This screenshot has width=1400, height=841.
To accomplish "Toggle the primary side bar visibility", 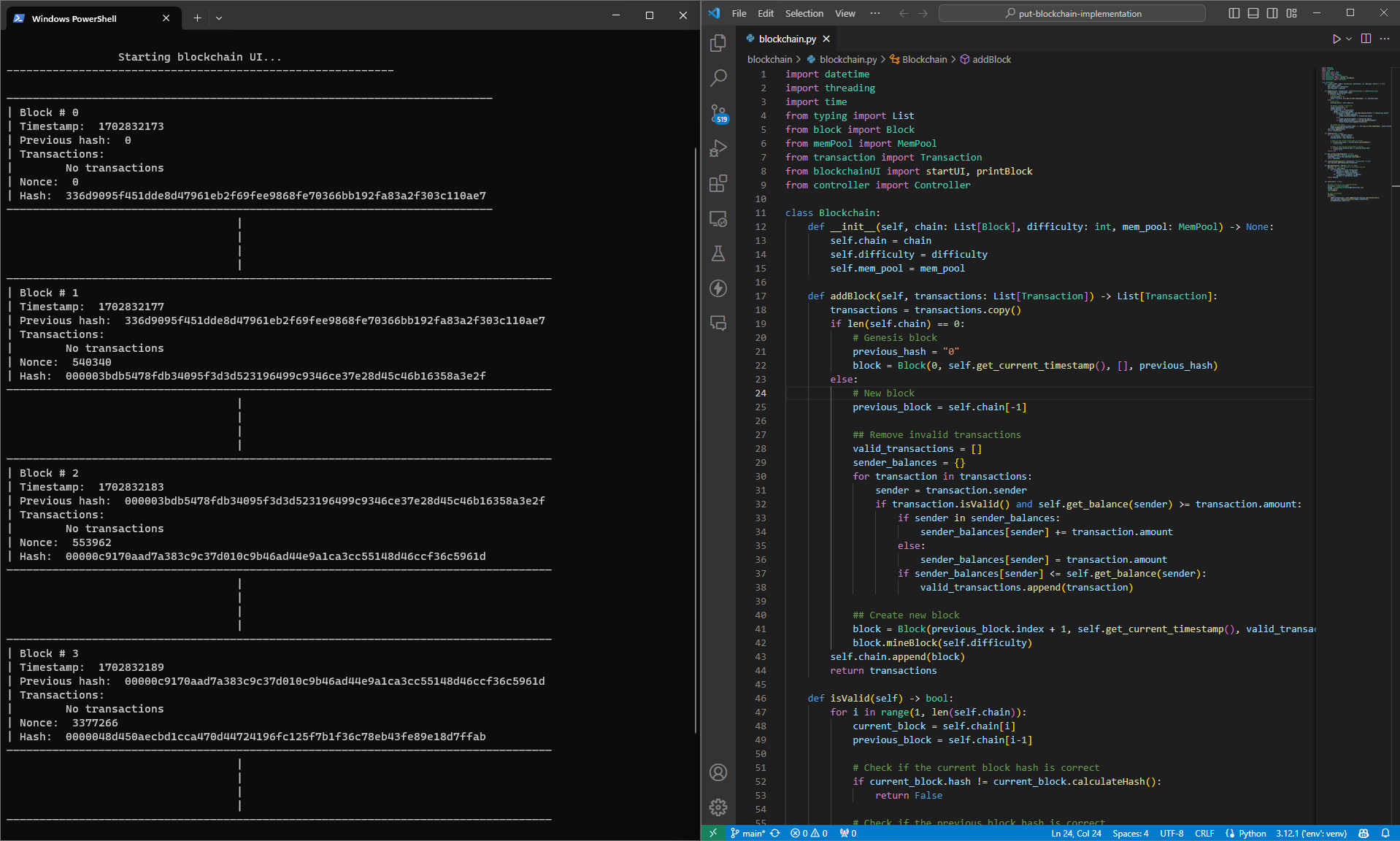I will (x=1234, y=13).
